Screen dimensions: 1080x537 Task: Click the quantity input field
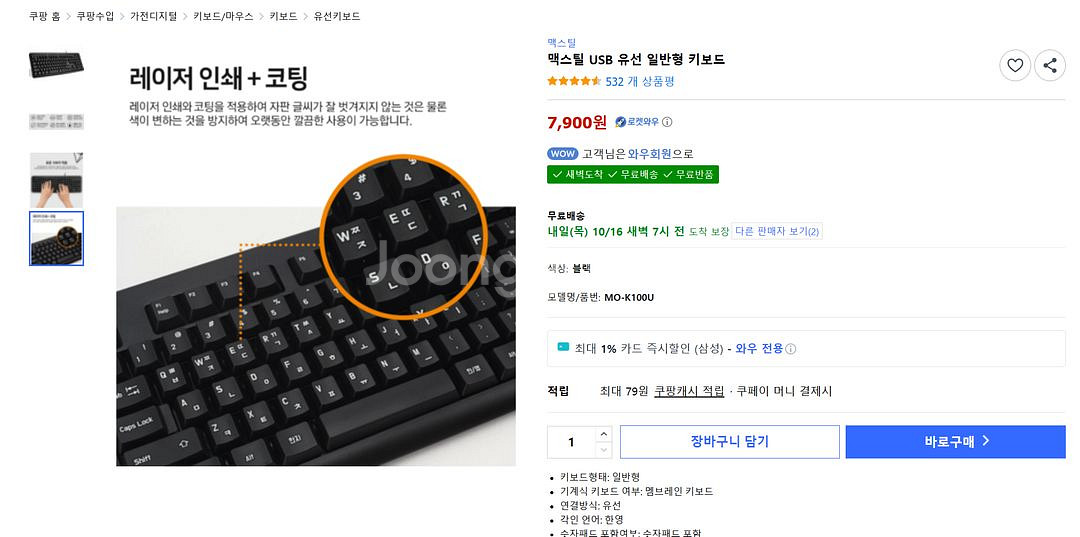571,442
